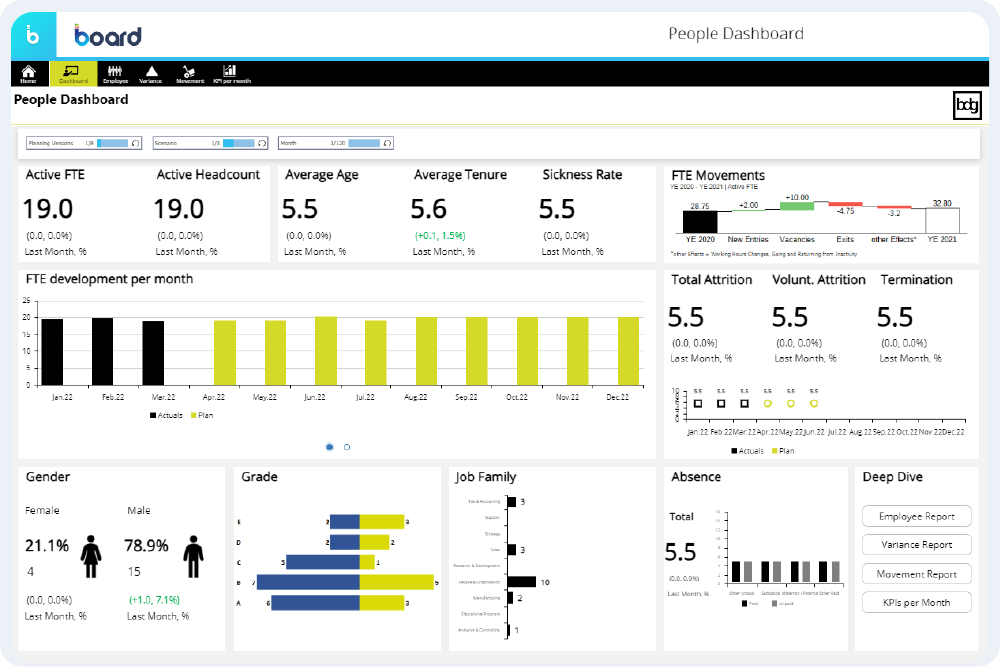Screen dimensions: 1000x667
Task: Click the Deep Dive panel title
Action: pos(892,478)
